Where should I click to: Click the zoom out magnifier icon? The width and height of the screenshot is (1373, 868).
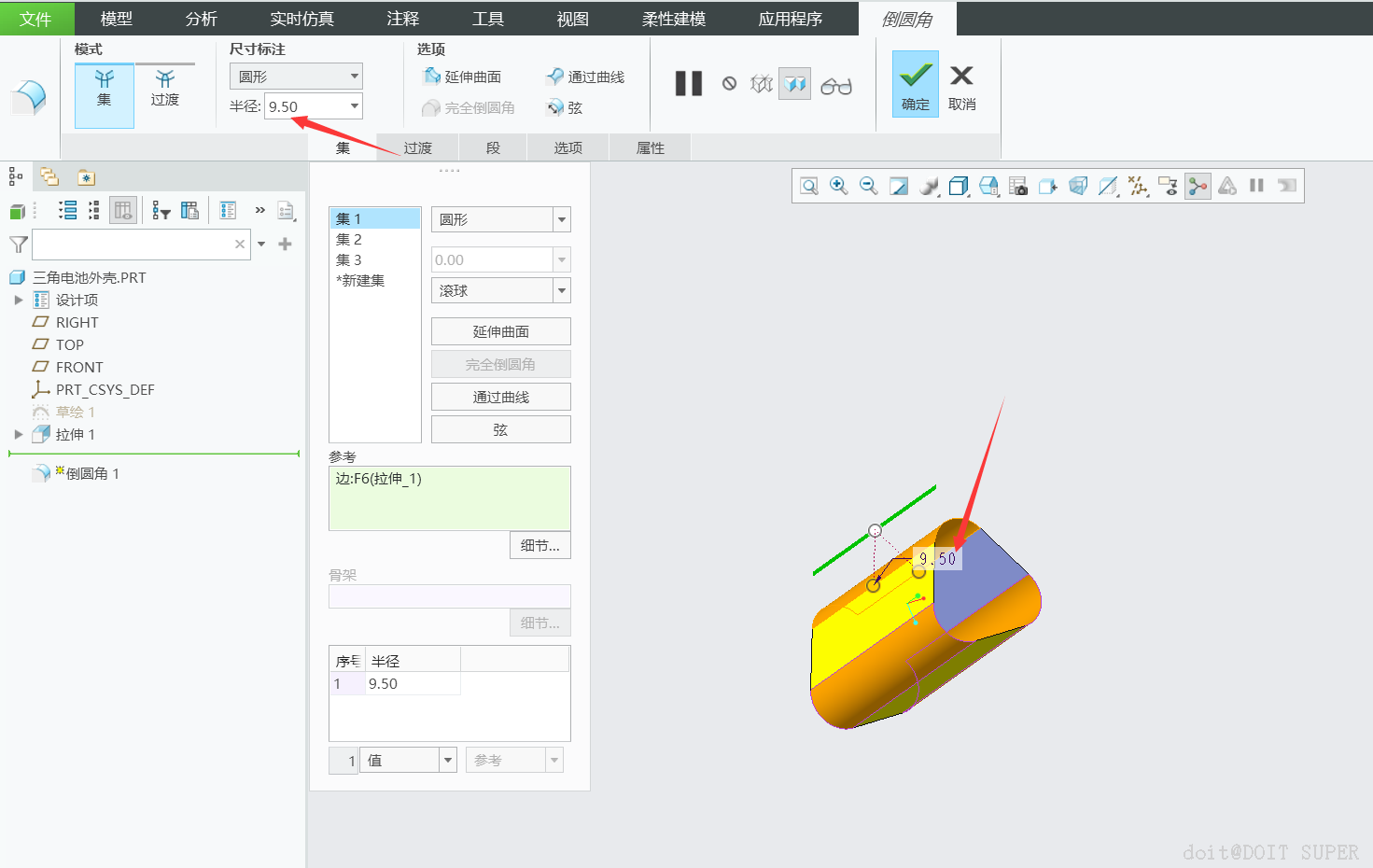coord(868,186)
